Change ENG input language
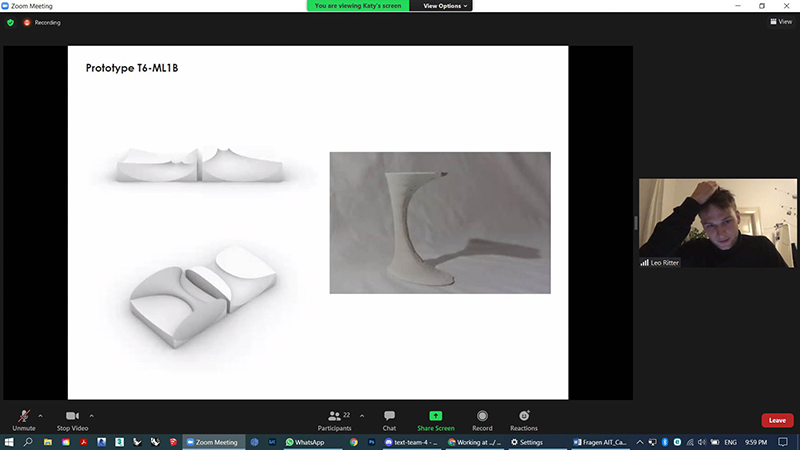 click(x=730, y=442)
